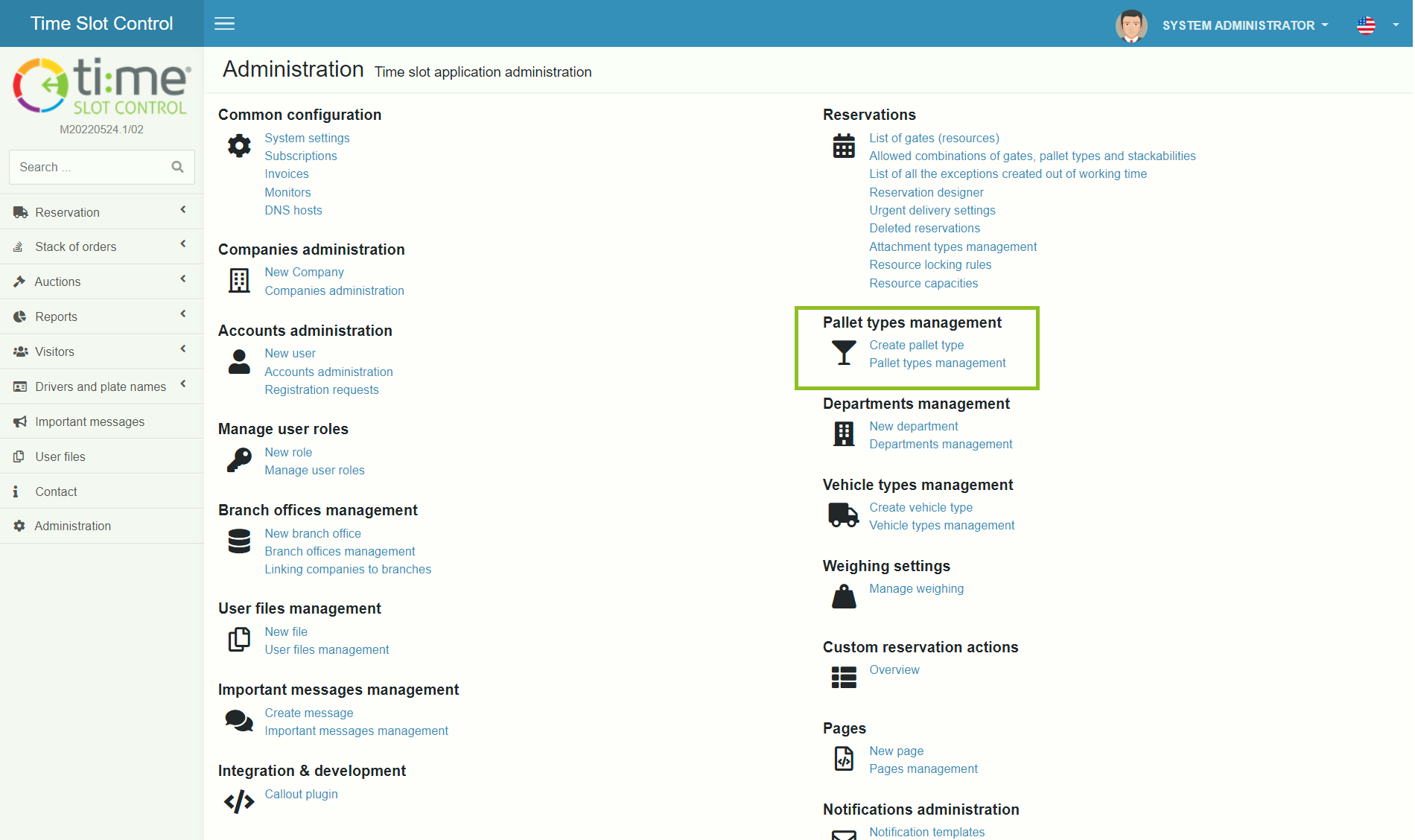Open Important messages in the sidebar
Image resolution: width=1415 pixels, height=840 pixels.
(89, 421)
